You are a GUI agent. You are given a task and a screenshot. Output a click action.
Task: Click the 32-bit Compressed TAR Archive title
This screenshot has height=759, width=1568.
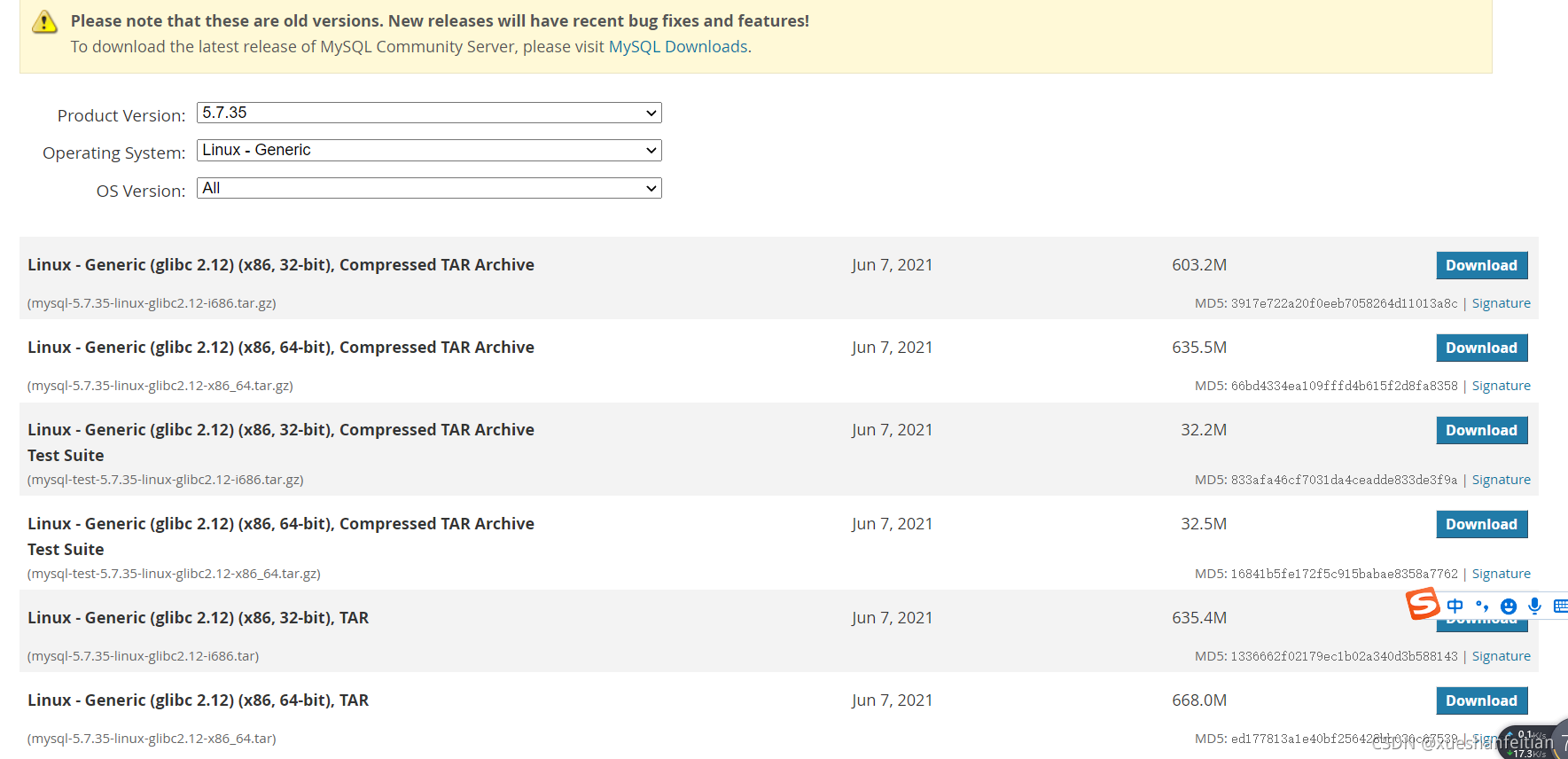[281, 265]
